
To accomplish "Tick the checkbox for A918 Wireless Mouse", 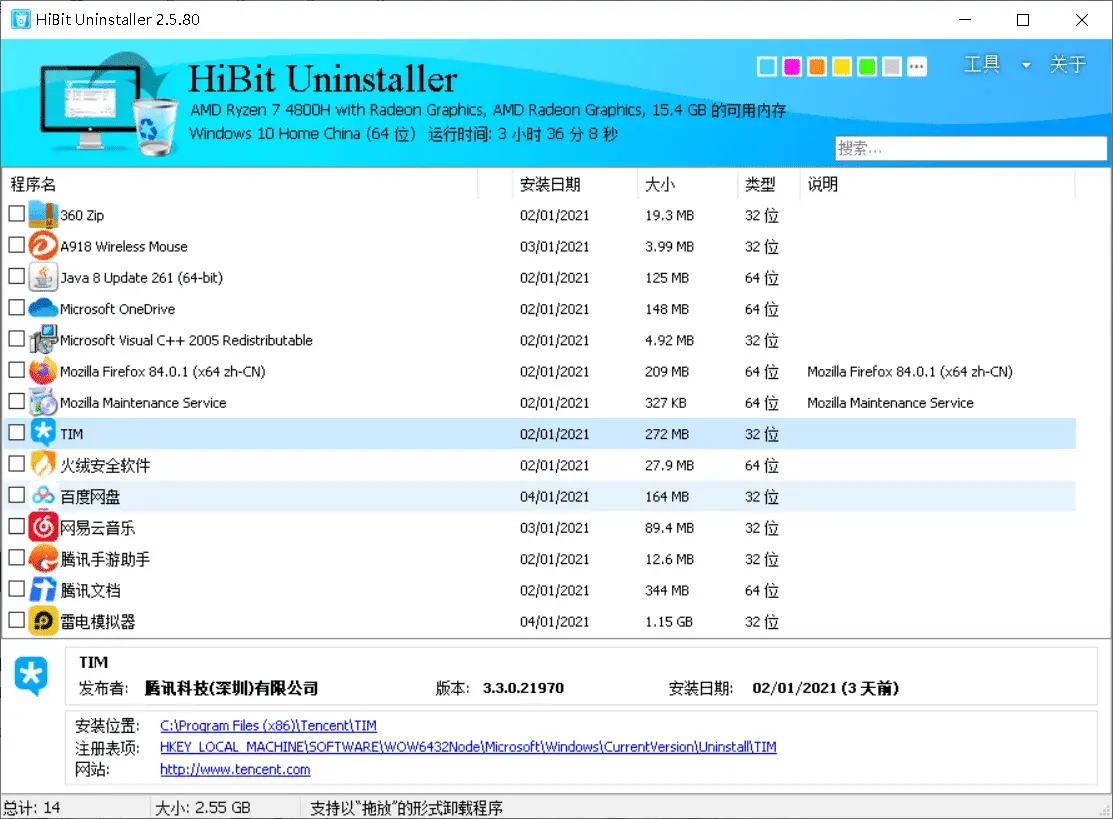I will point(16,244).
